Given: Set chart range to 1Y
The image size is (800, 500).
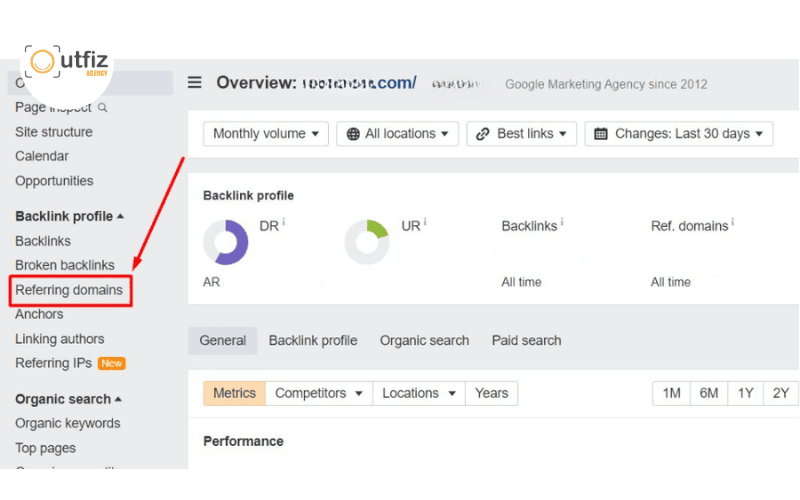Looking at the screenshot, I should [745, 393].
